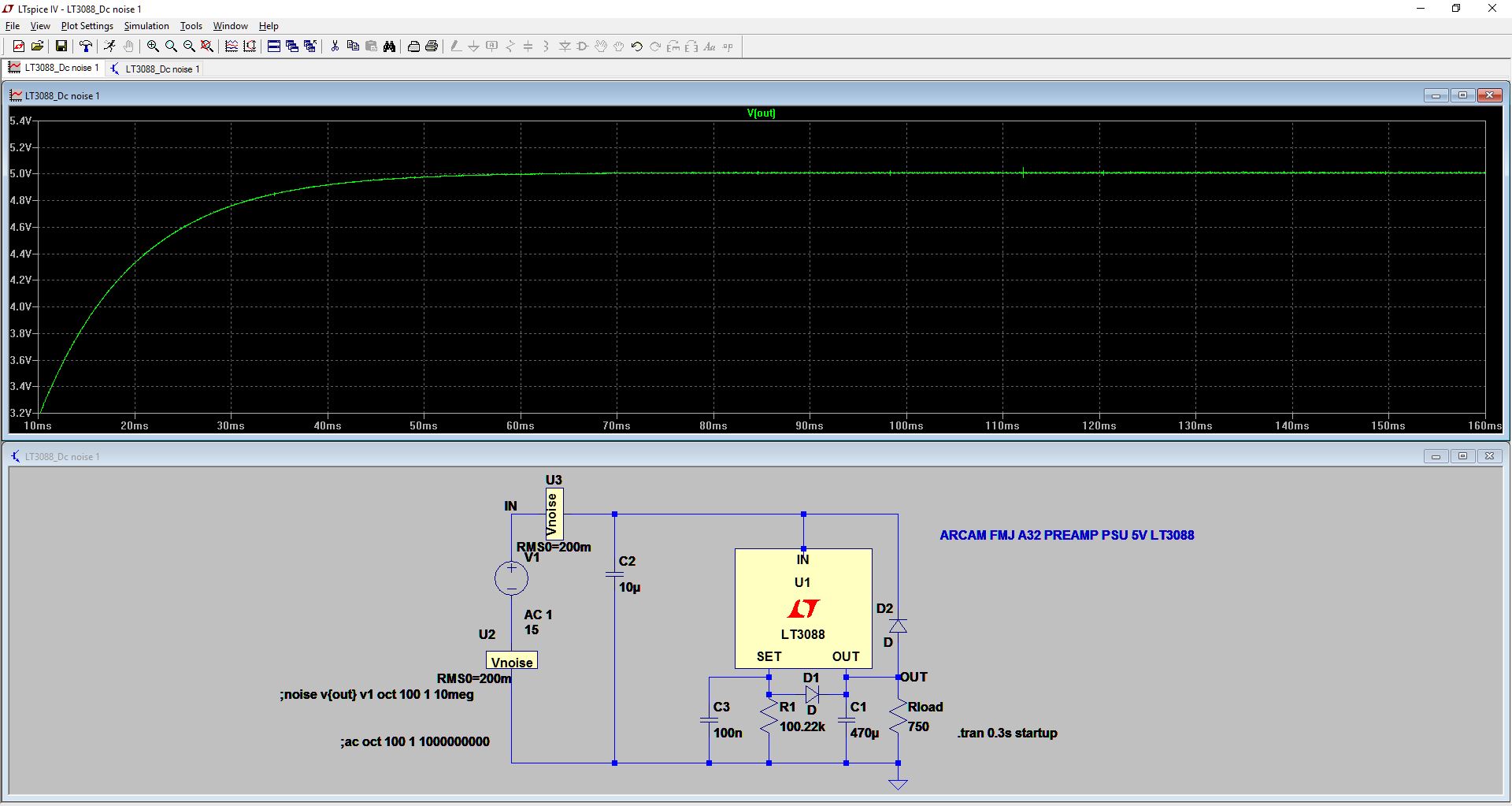1512x806 pixels.
Task: Click the Place Component gate icon
Action: 583,46
